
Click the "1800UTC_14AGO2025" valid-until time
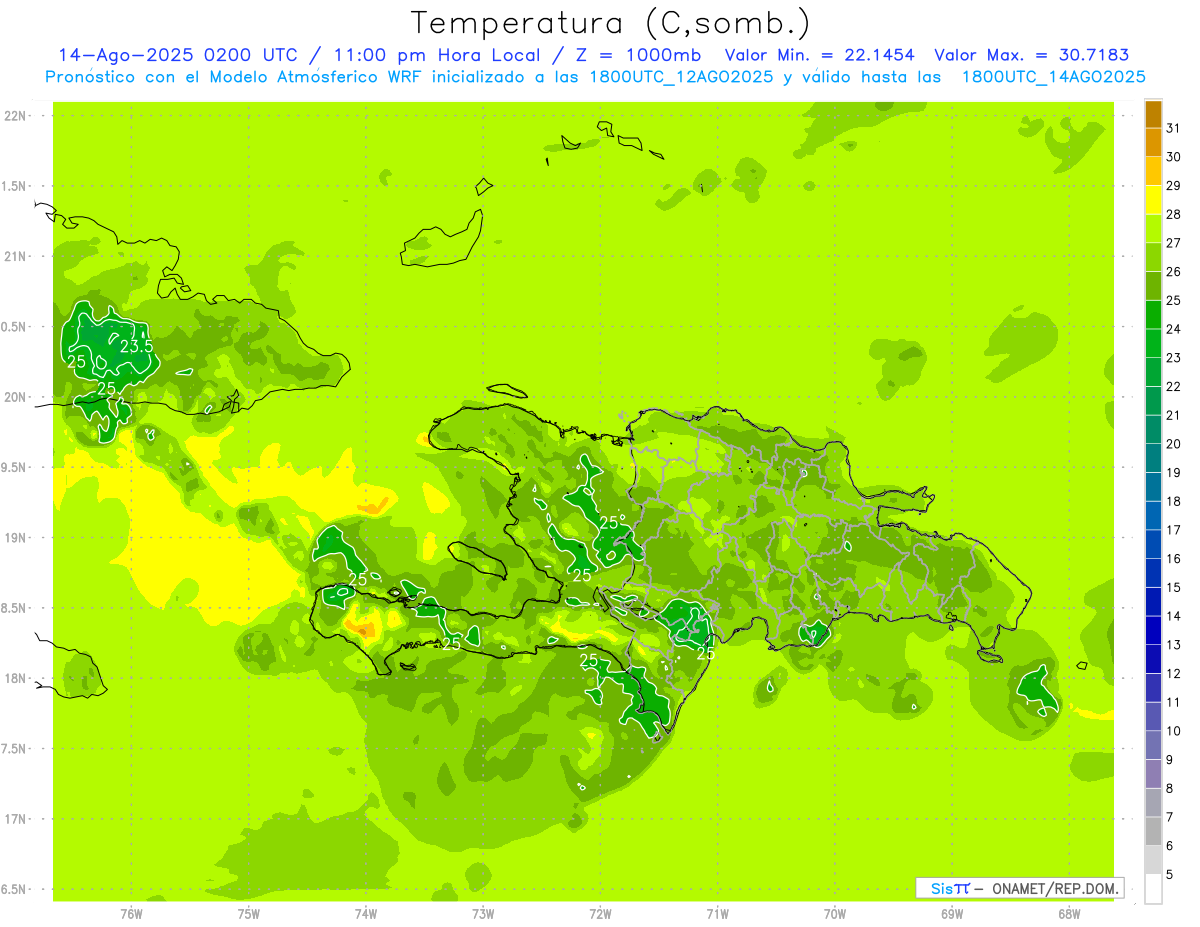tap(1054, 77)
